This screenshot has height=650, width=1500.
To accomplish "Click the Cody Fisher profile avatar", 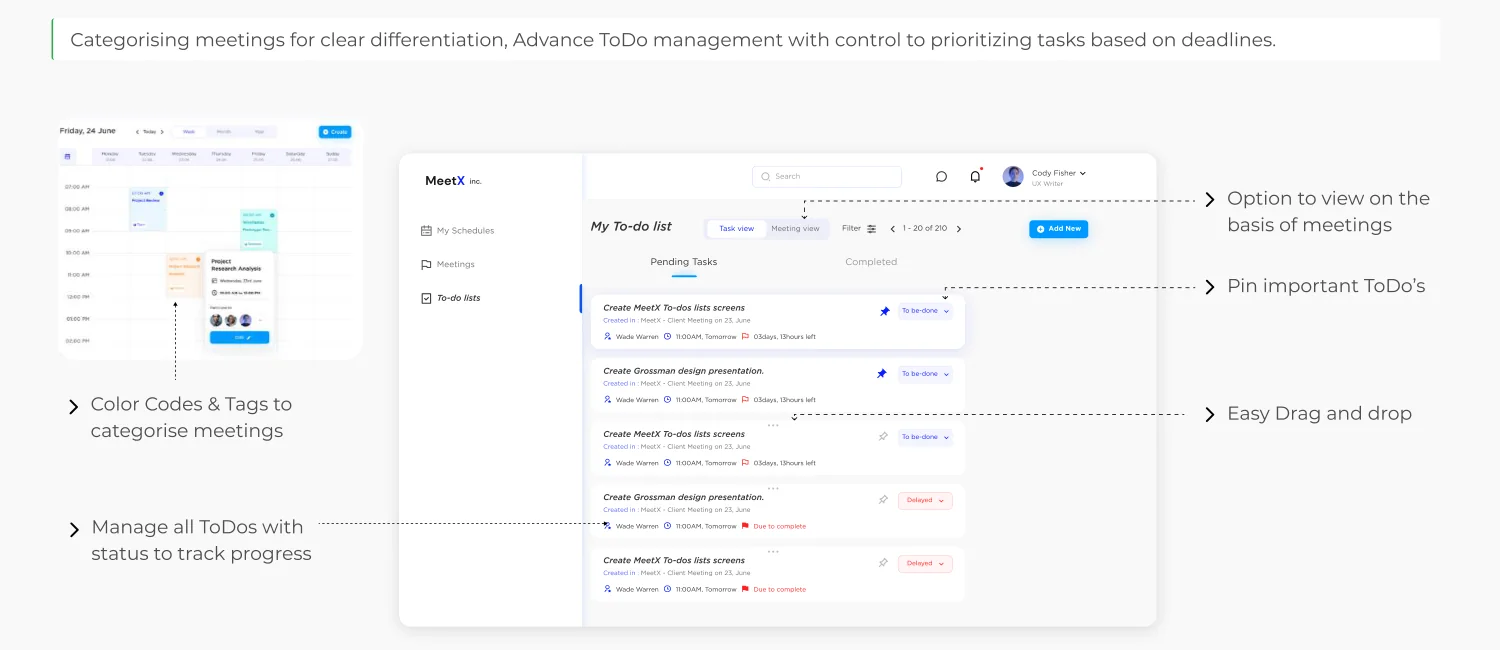I will (1013, 176).
